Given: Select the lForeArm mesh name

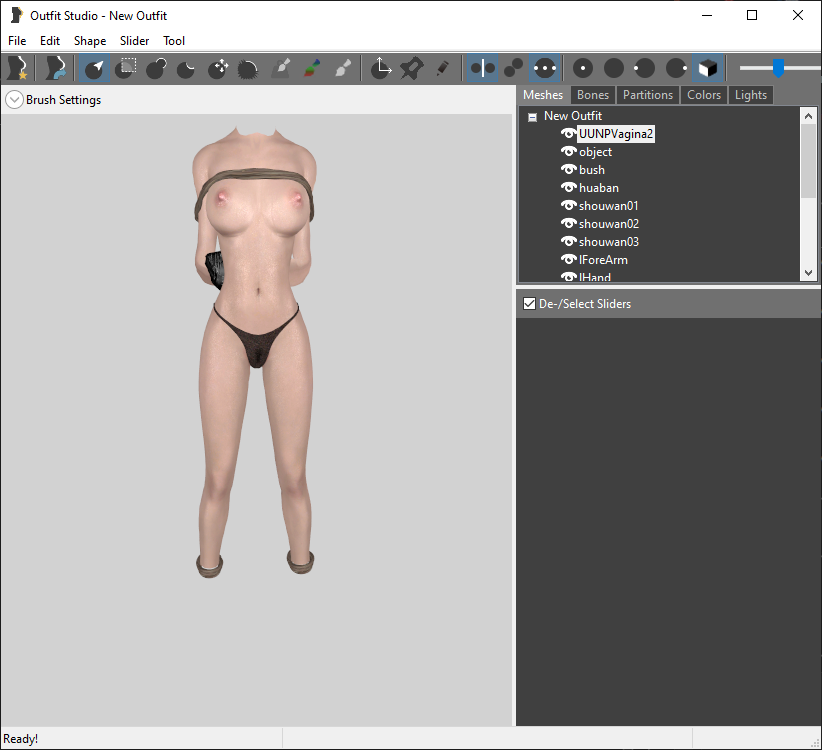Looking at the screenshot, I should (x=603, y=260).
